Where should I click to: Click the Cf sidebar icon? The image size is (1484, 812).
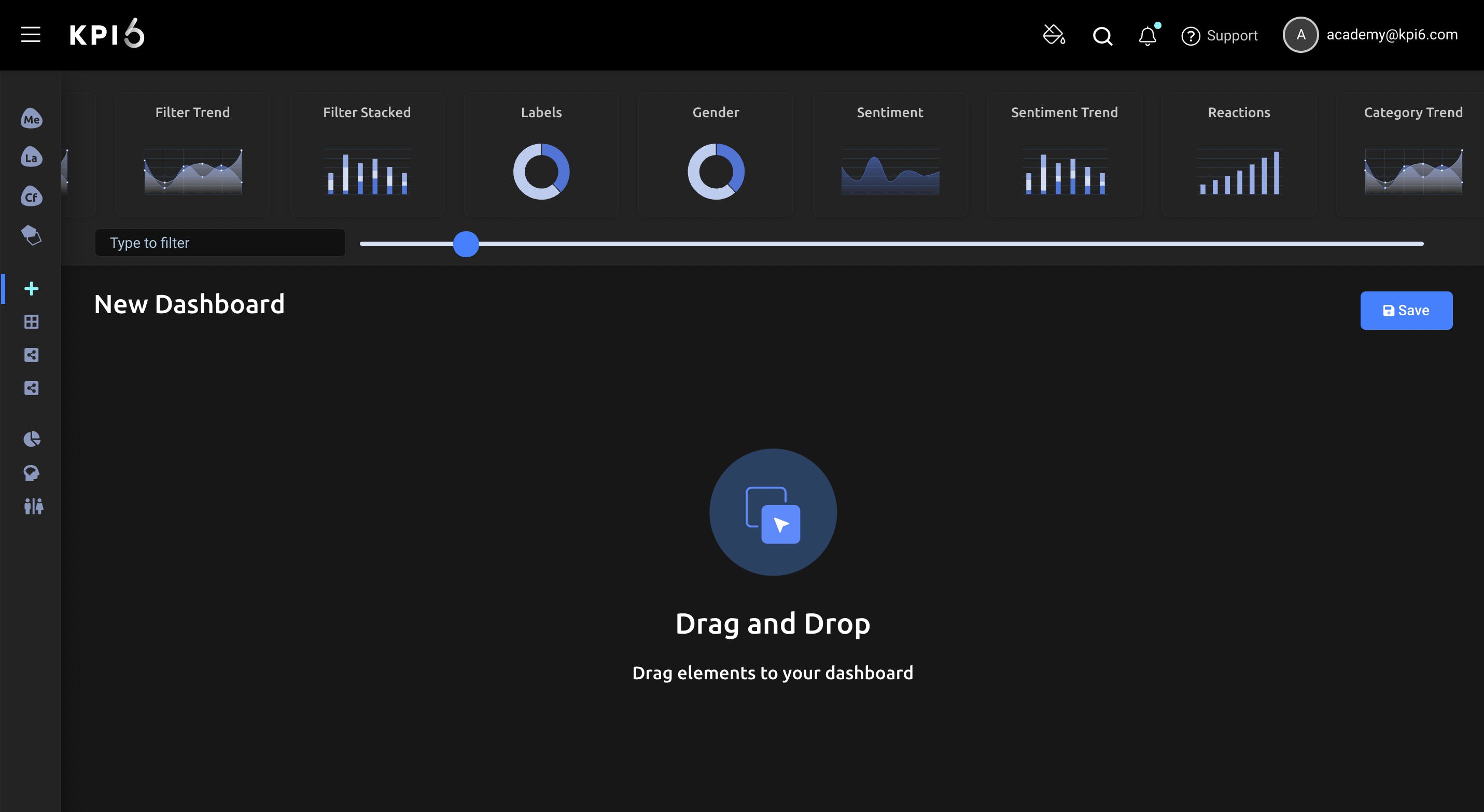(32, 197)
